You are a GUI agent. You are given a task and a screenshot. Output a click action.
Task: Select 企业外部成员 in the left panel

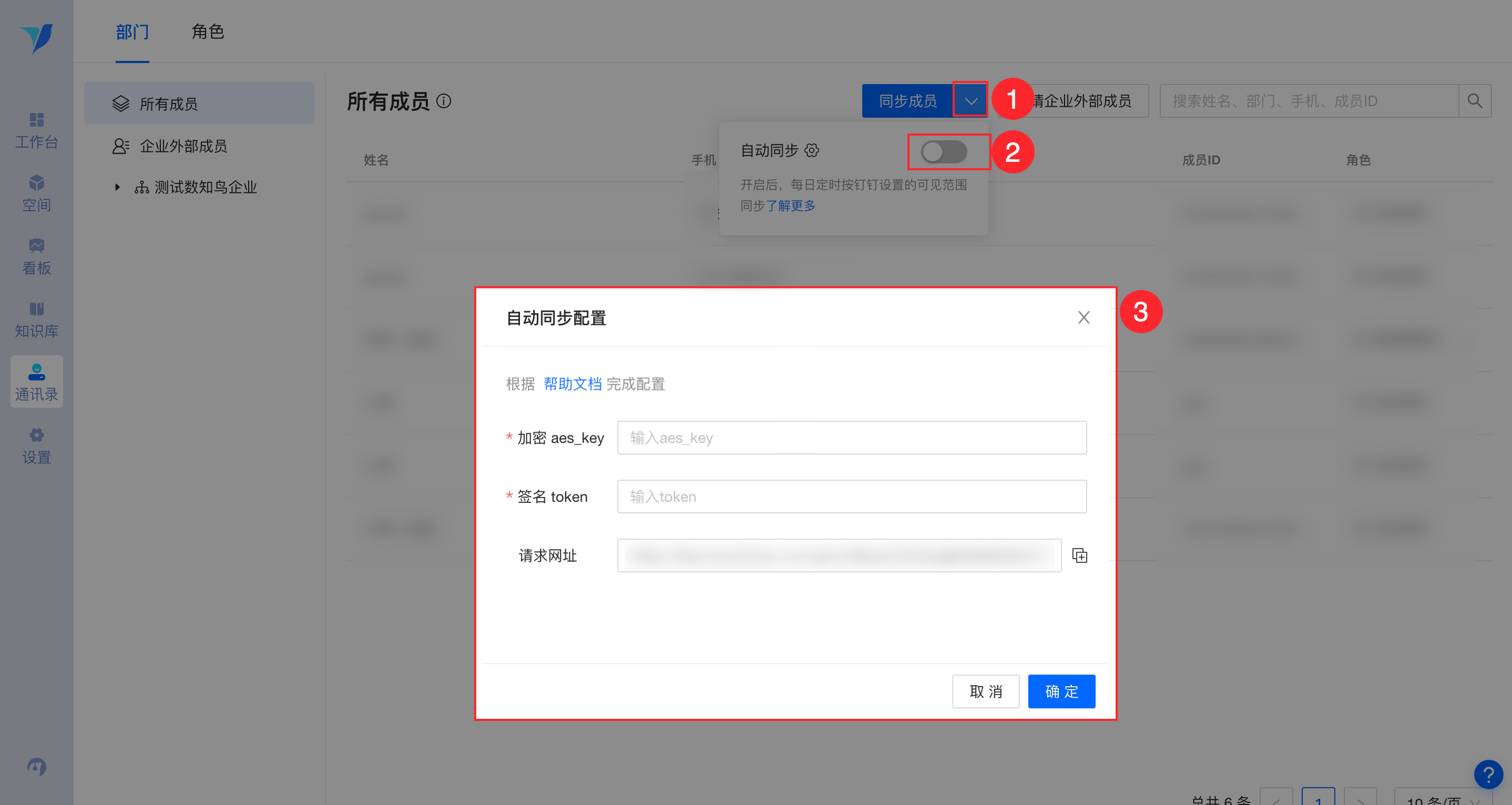[x=182, y=146]
